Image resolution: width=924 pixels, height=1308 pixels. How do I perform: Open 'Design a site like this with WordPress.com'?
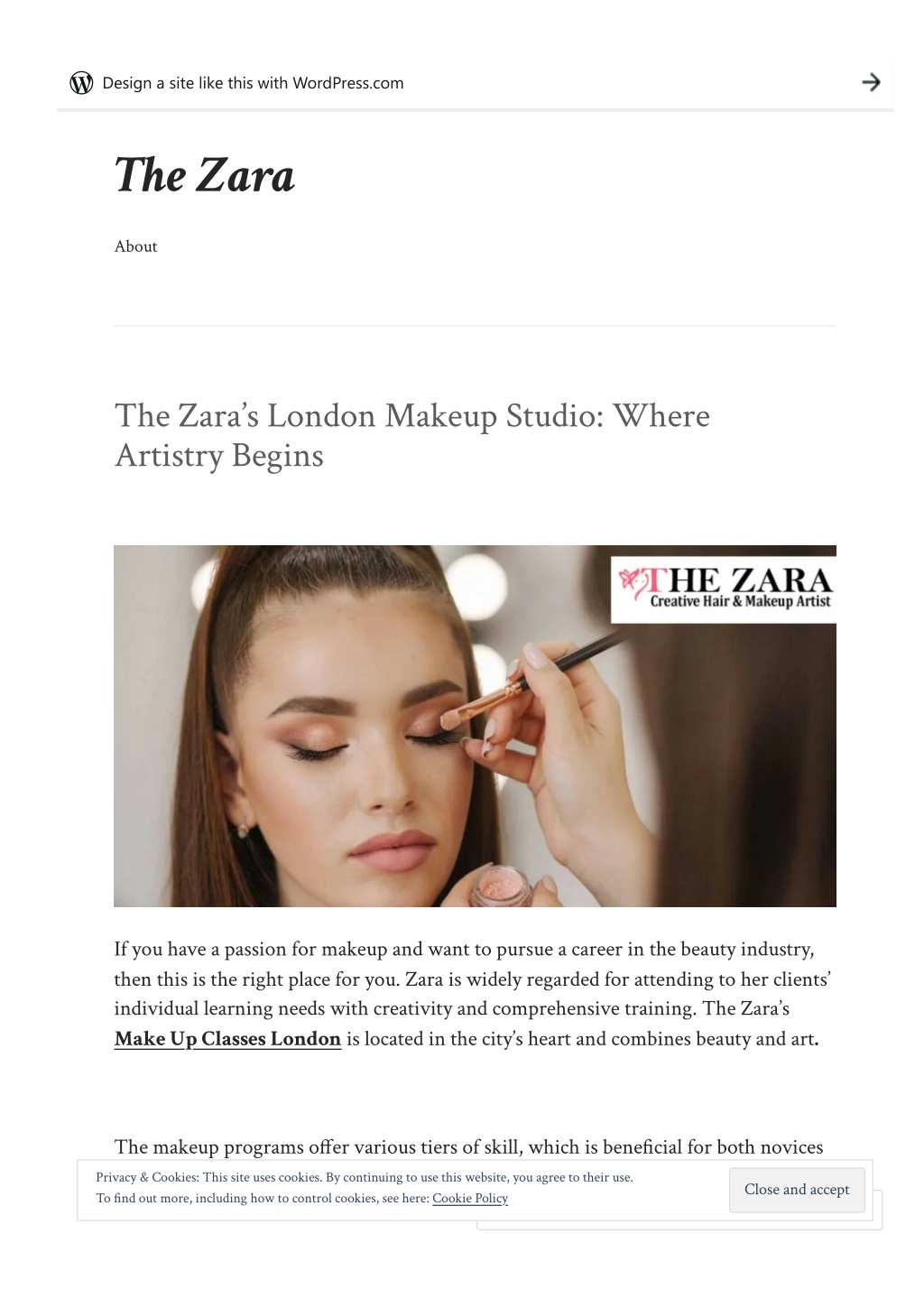pyautogui.click(x=253, y=83)
